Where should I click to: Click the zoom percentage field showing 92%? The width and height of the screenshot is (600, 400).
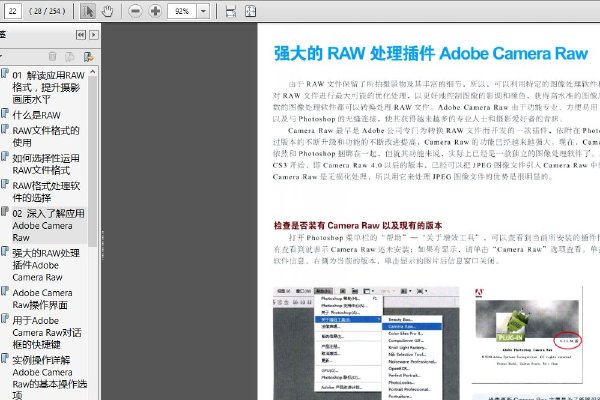tap(182, 11)
